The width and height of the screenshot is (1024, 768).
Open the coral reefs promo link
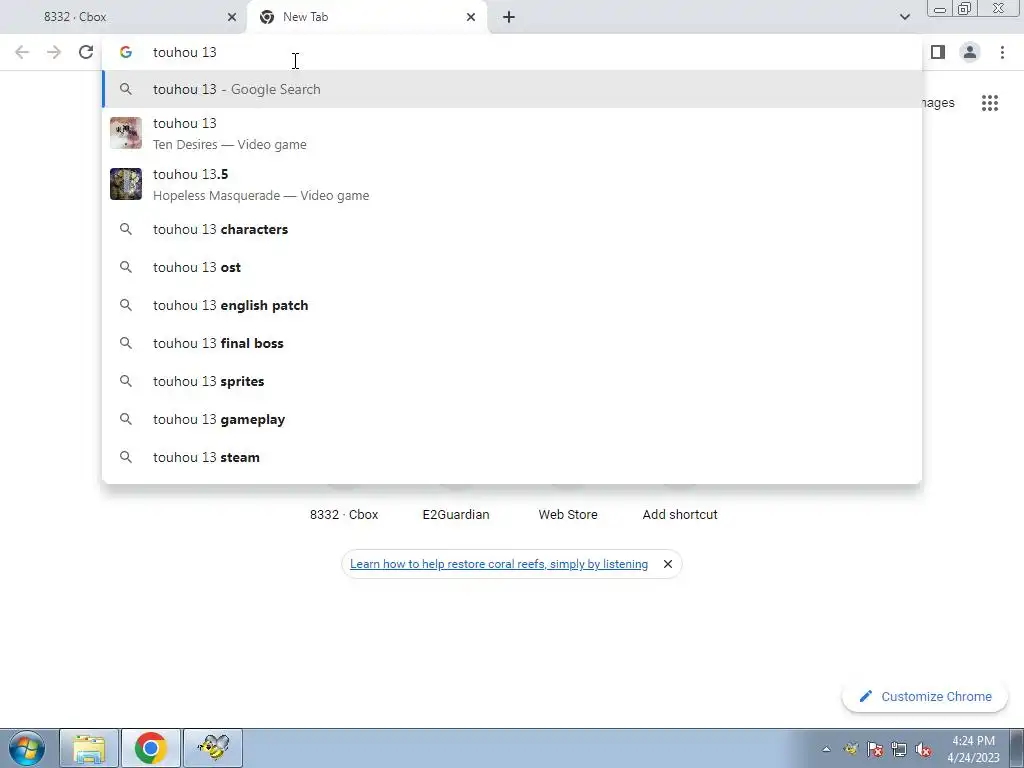click(x=499, y=564)
